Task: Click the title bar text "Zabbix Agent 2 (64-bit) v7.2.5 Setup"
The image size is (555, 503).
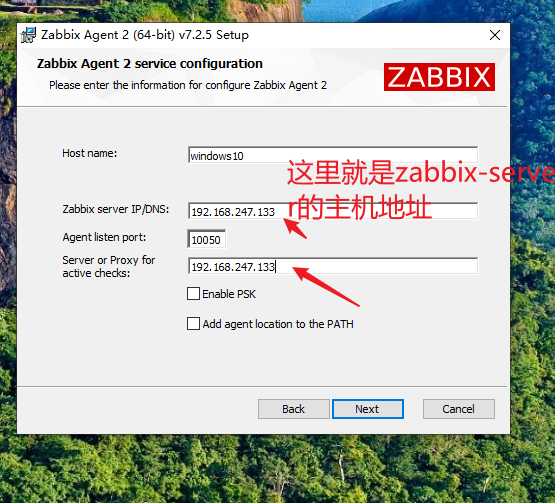Action: pos(145,35)
